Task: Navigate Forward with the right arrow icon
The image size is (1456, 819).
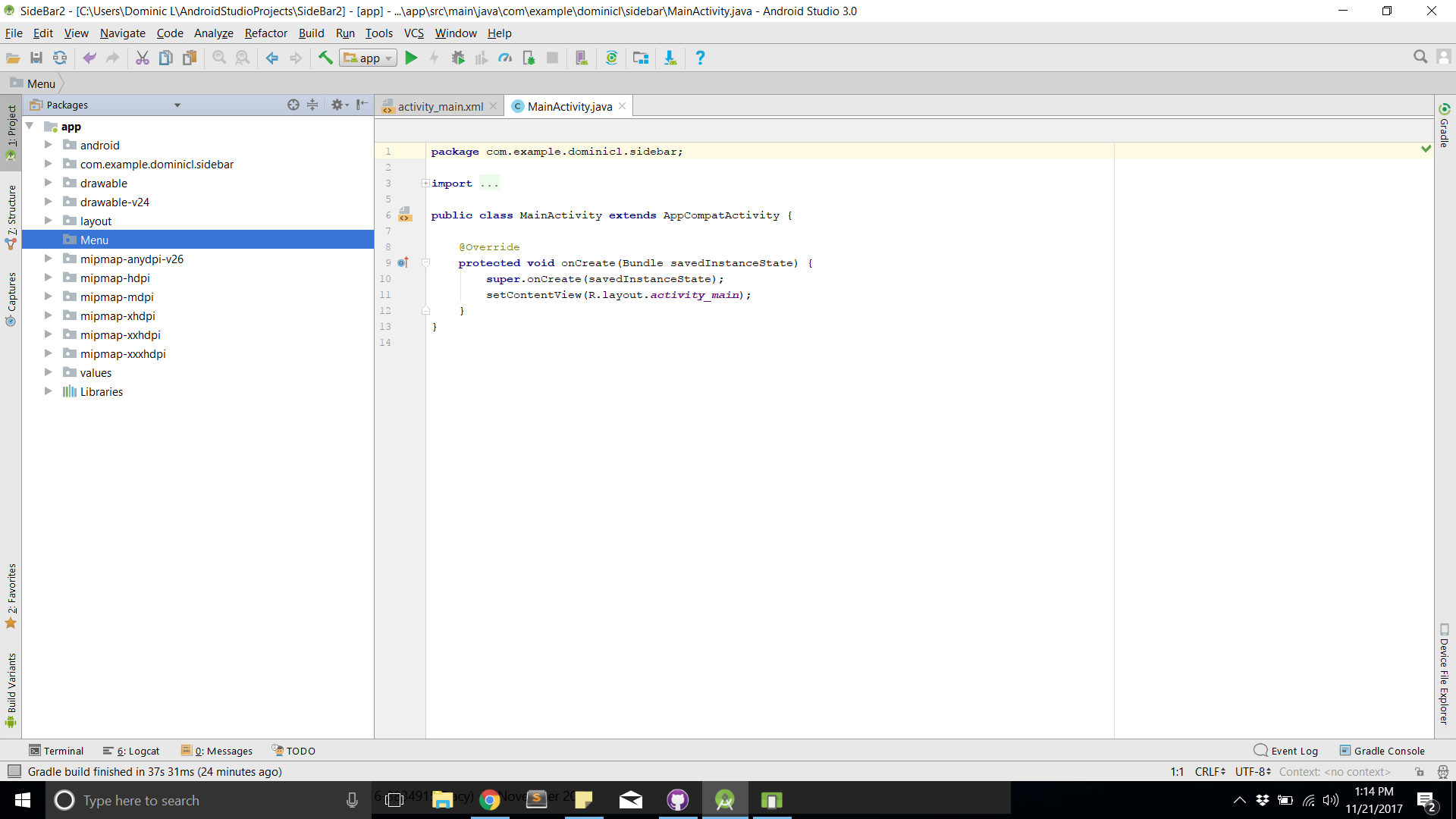Action: click(296, 58)
